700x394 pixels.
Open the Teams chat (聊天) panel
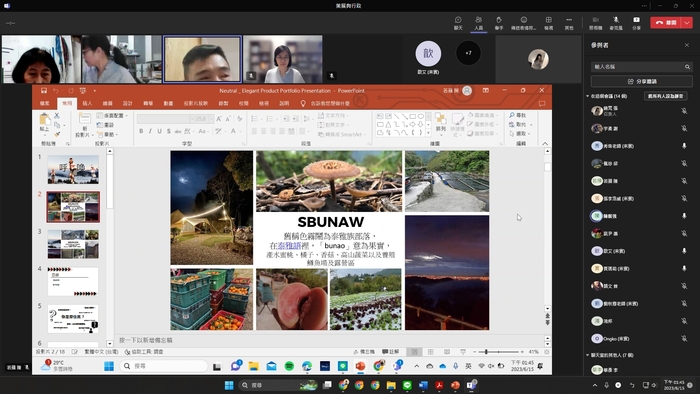click(458, 23)
